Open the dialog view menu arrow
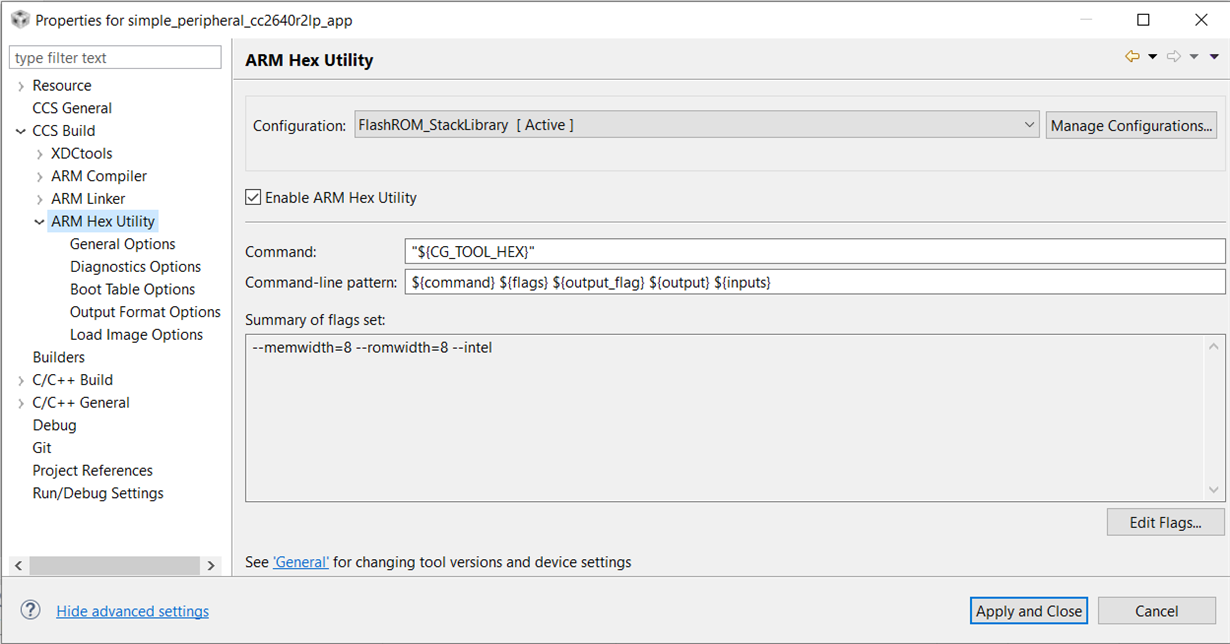This screenshot has height=644, width=1230. click(1214, 57)
